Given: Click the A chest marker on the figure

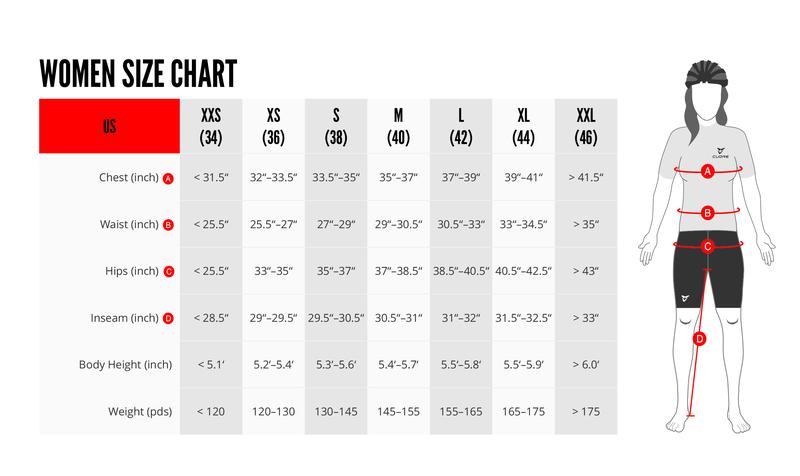Looking at the screenshot, I should (x=707, y=171).
